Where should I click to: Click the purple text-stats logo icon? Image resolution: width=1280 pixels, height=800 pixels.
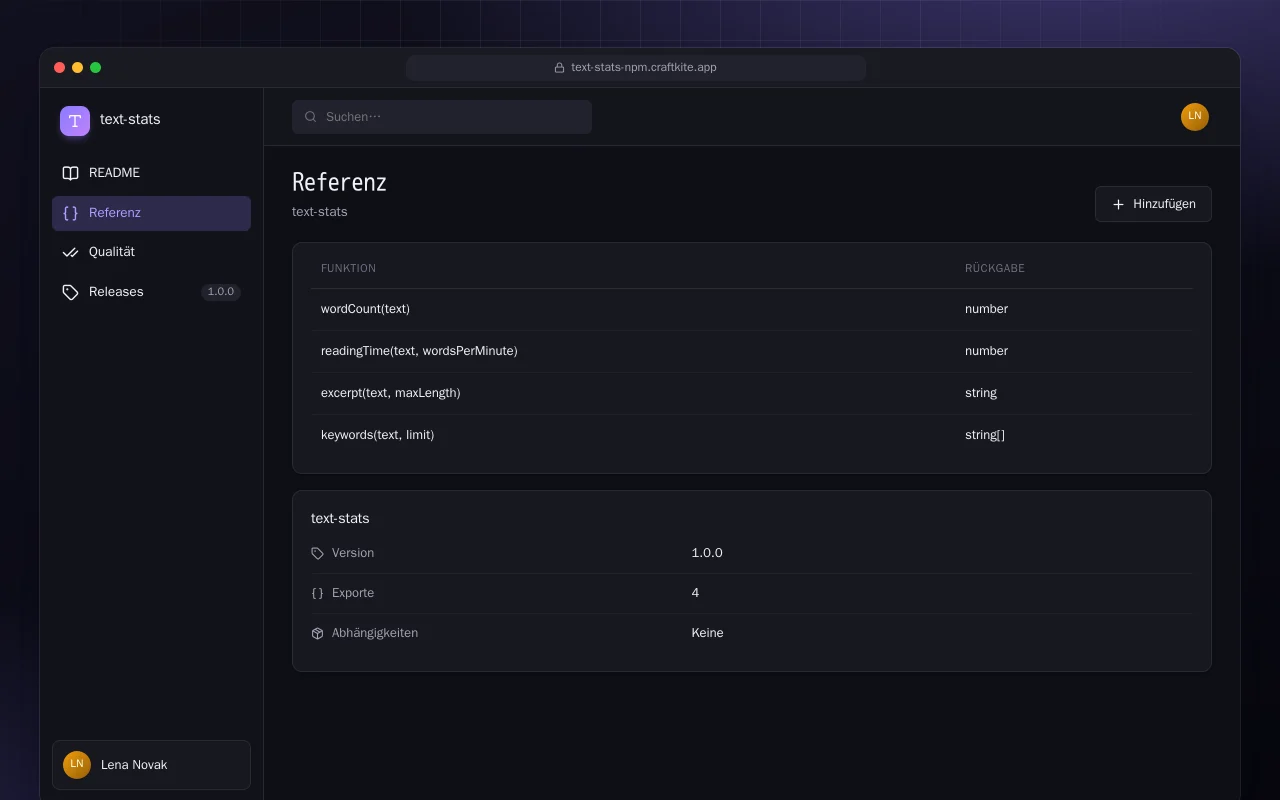75,121
